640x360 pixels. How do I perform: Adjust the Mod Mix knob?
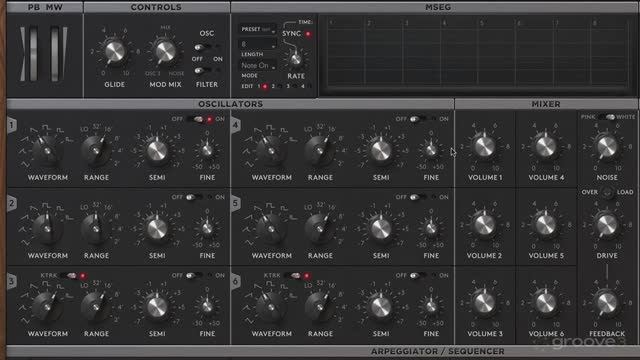click(x=165, y=52)
